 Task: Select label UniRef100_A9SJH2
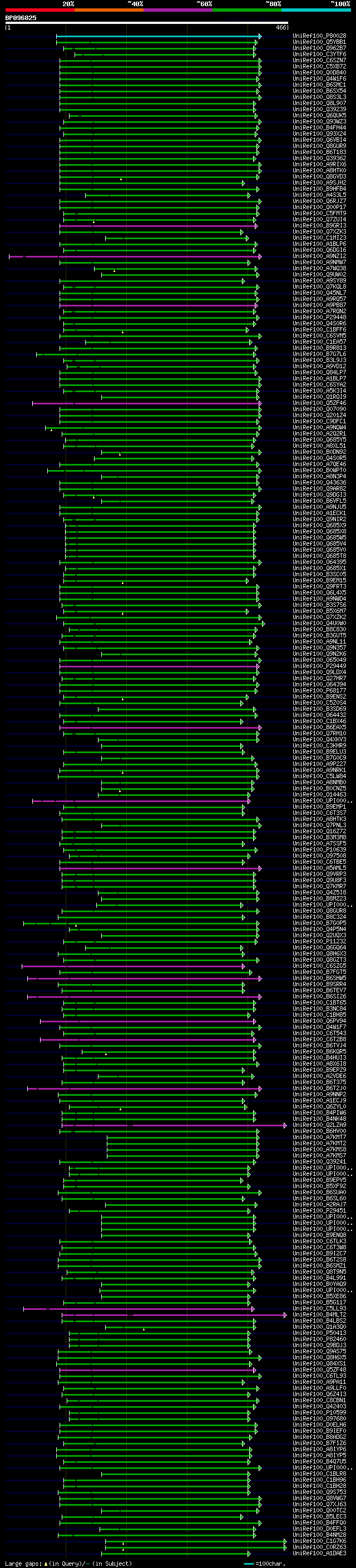click(319, 182)
